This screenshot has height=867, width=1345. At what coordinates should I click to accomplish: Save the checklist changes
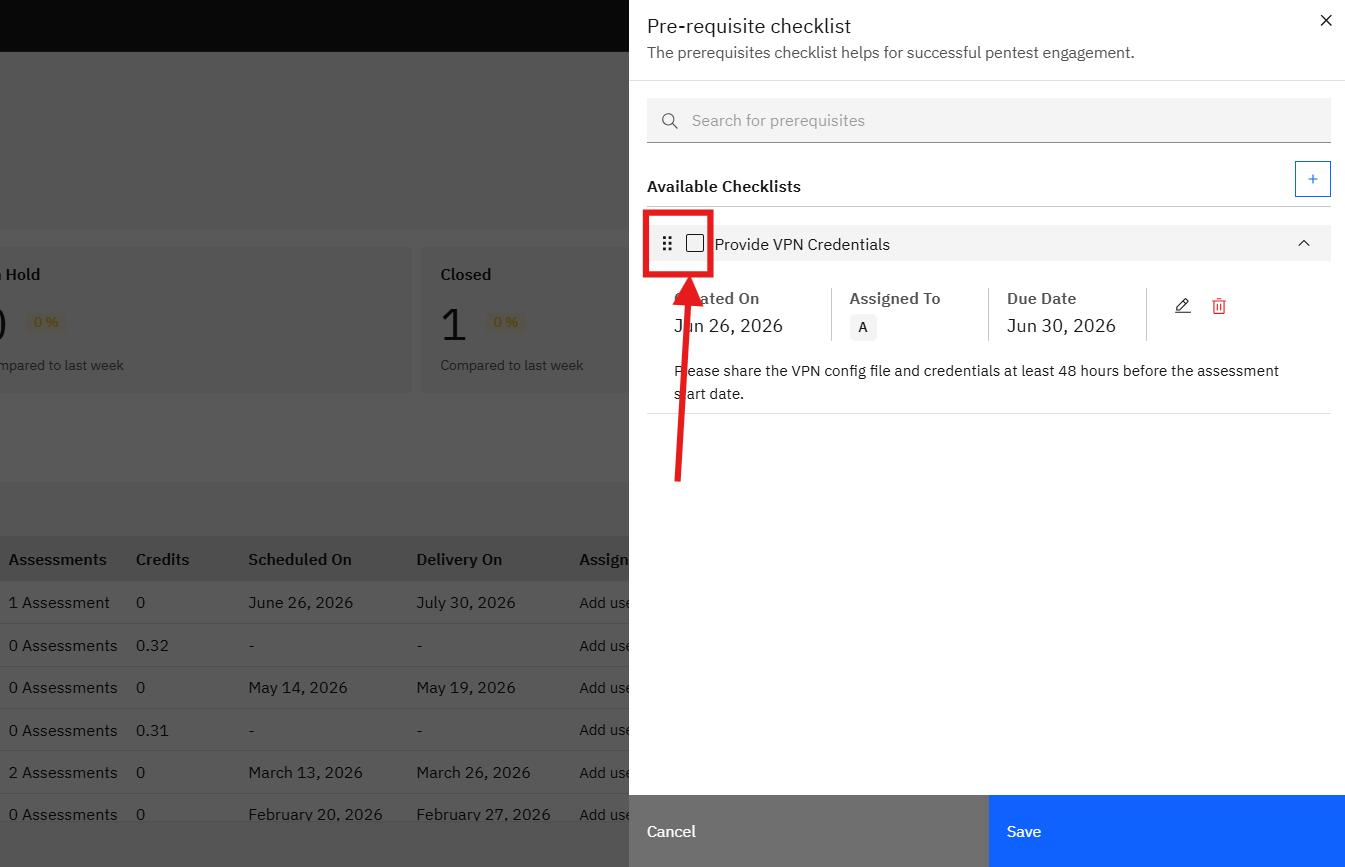(x=1166, y=831)
